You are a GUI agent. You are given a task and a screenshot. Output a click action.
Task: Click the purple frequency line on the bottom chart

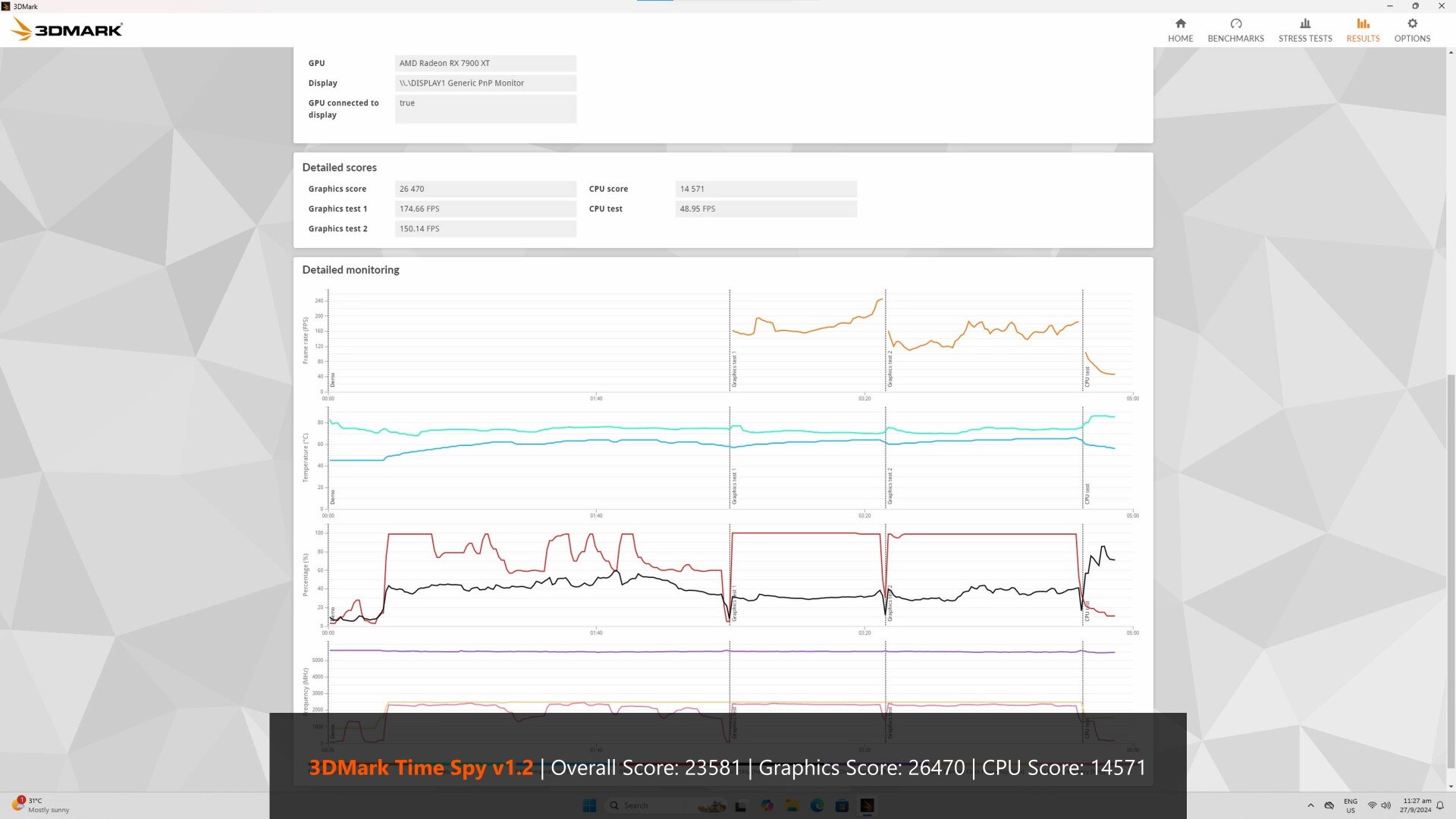[x=720, y=651]
